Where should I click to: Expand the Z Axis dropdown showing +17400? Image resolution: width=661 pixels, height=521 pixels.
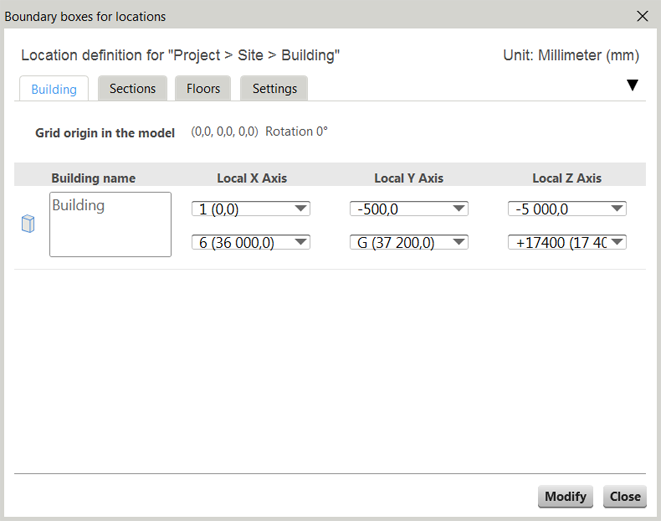pyautogui.click(x=567, y=242)
